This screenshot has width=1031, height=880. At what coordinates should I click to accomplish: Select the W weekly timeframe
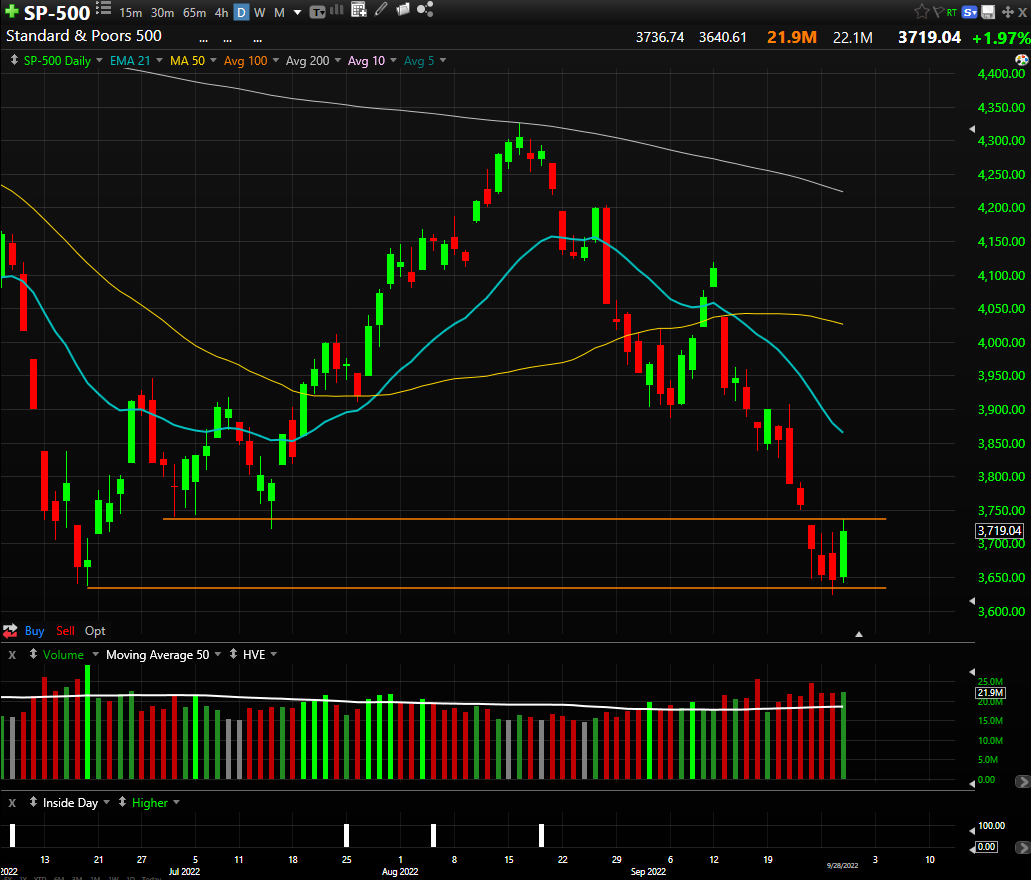[x=260, y=12]
